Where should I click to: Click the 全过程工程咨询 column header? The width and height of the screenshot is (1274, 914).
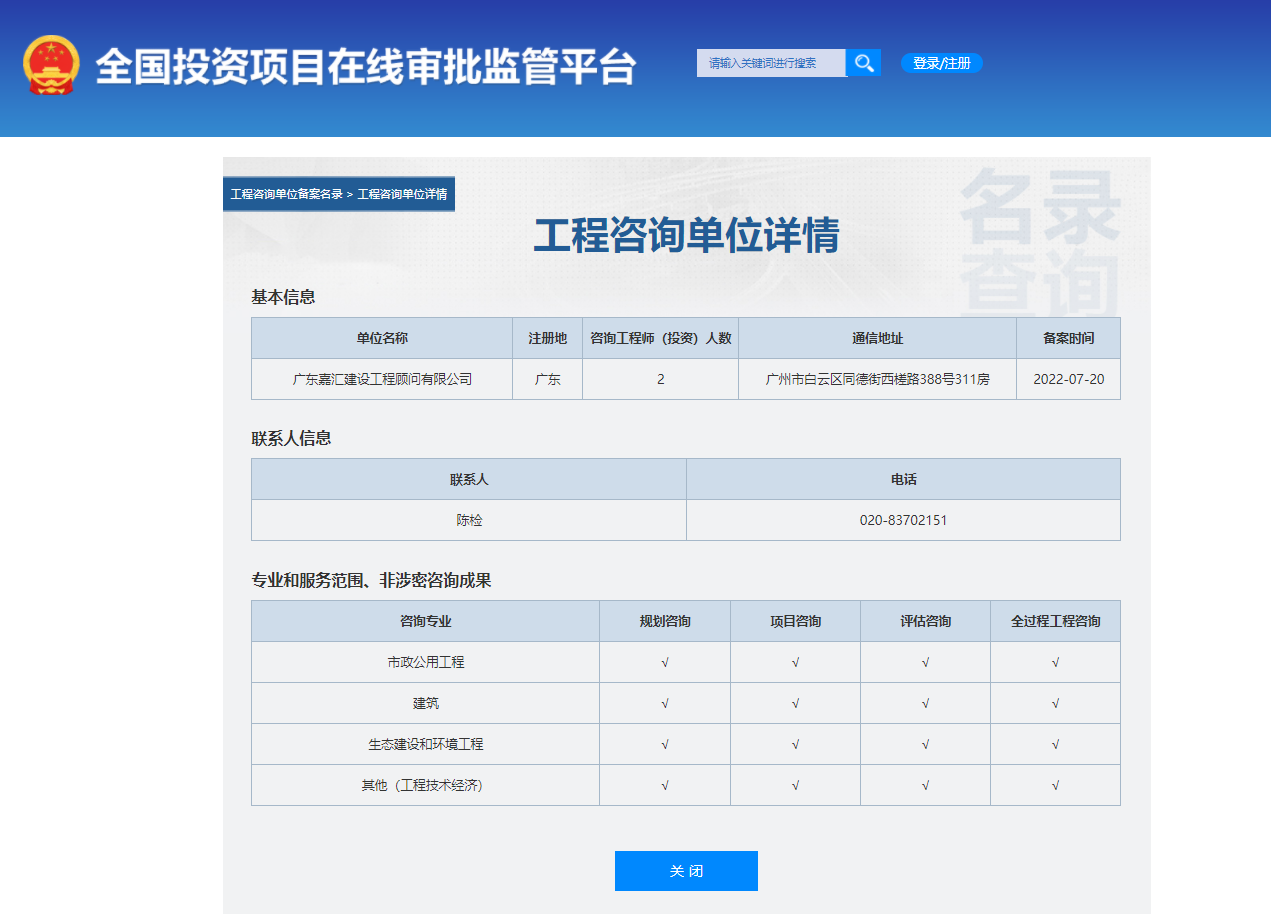[1056, 621]
